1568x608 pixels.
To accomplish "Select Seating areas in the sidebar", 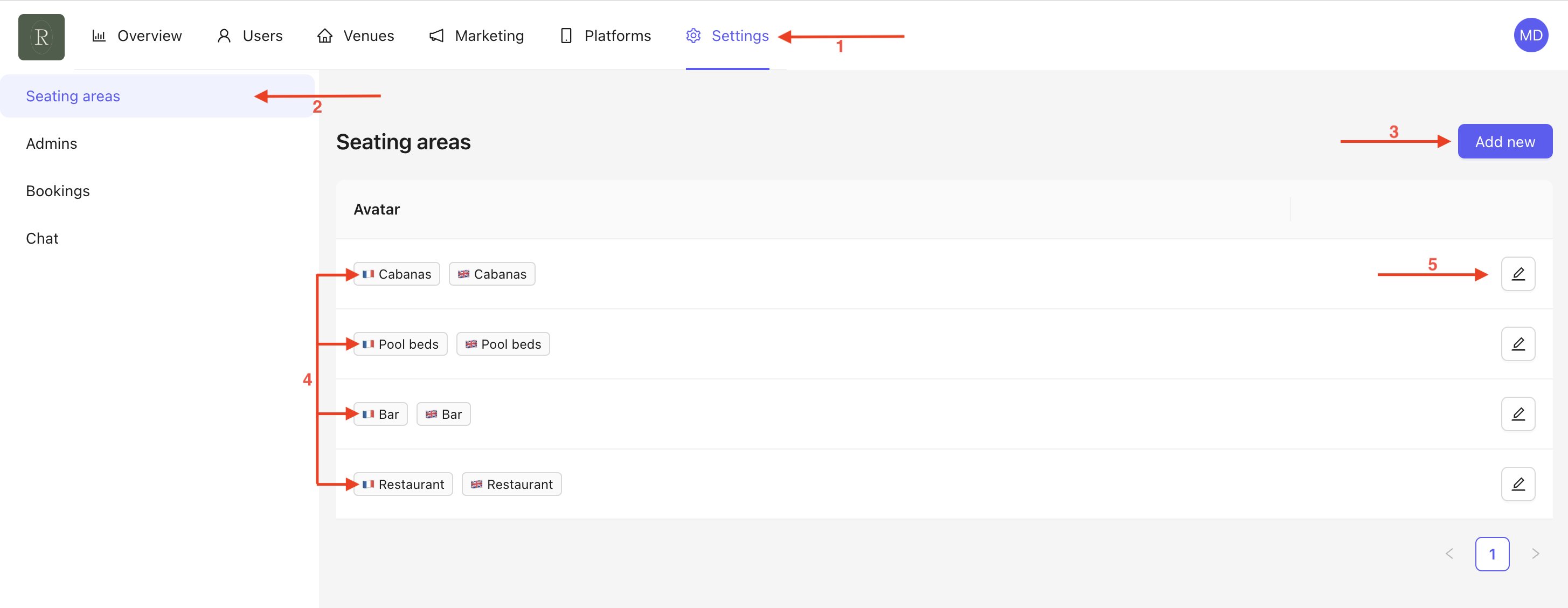I will coord(73,96).
